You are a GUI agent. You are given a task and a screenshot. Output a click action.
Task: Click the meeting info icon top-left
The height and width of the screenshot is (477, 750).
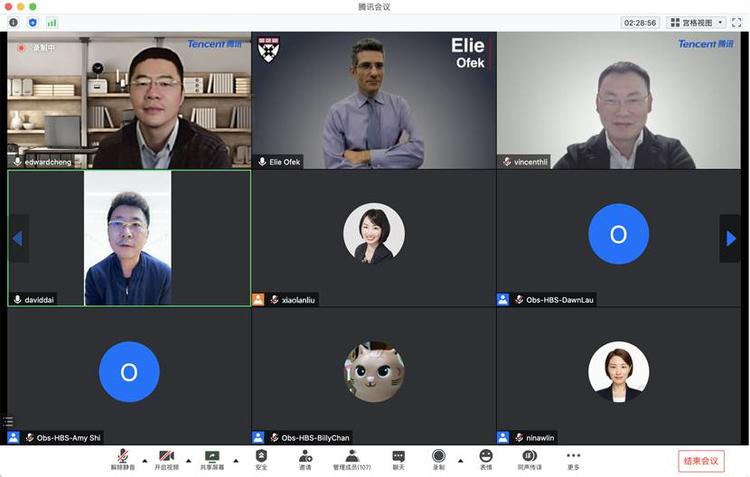tap(13, 22)
